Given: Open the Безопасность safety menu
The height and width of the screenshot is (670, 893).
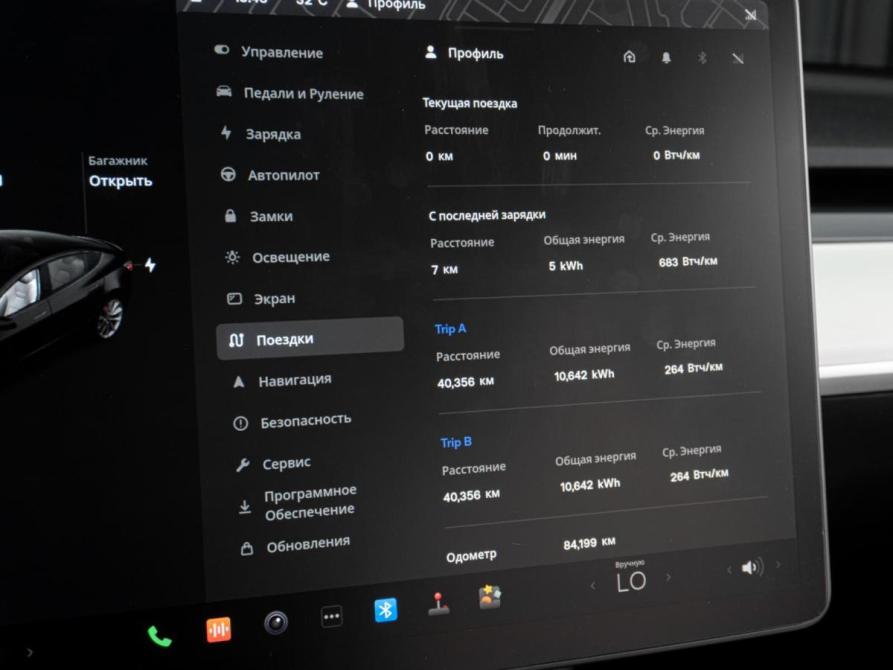Looking at the screenshot, I should (293, 421).
